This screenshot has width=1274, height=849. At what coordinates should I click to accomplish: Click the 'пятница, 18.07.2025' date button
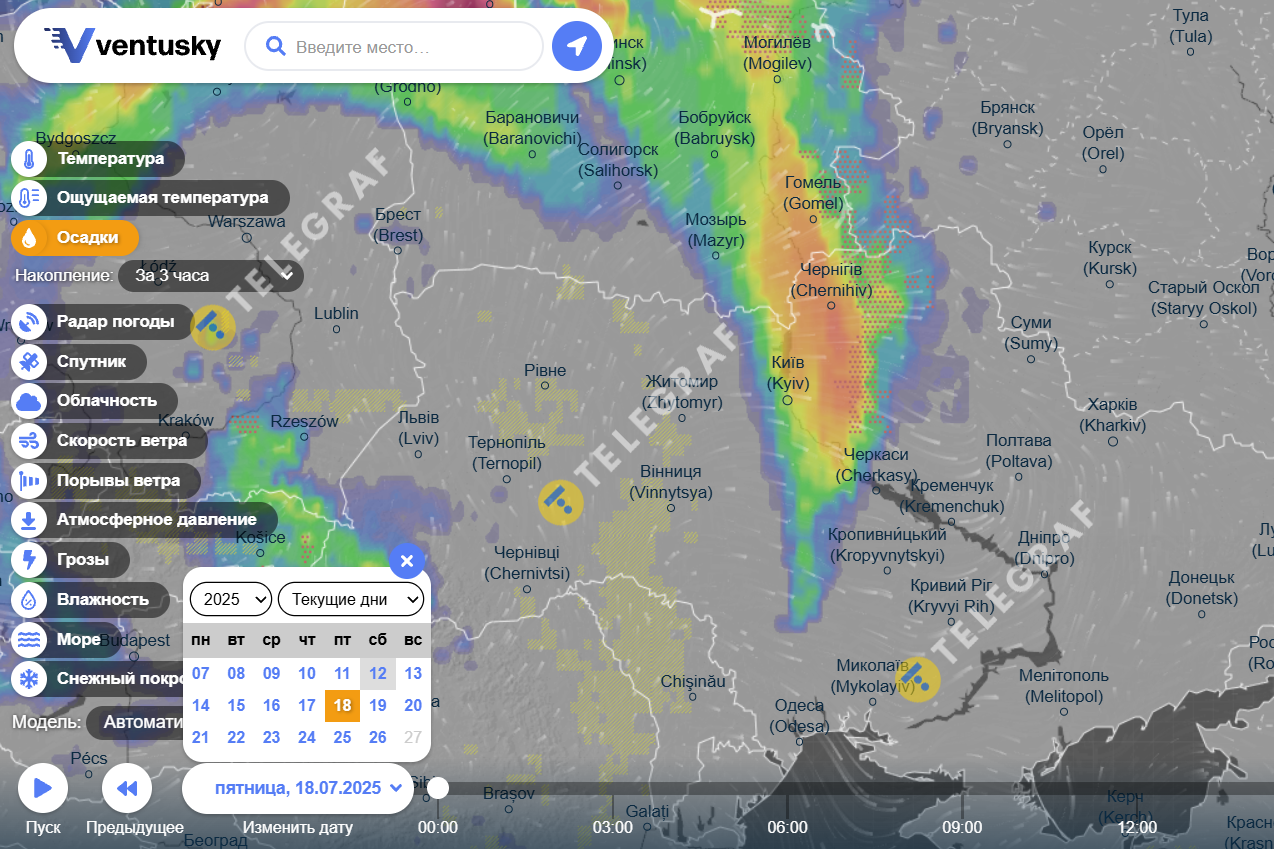point(298,788)
